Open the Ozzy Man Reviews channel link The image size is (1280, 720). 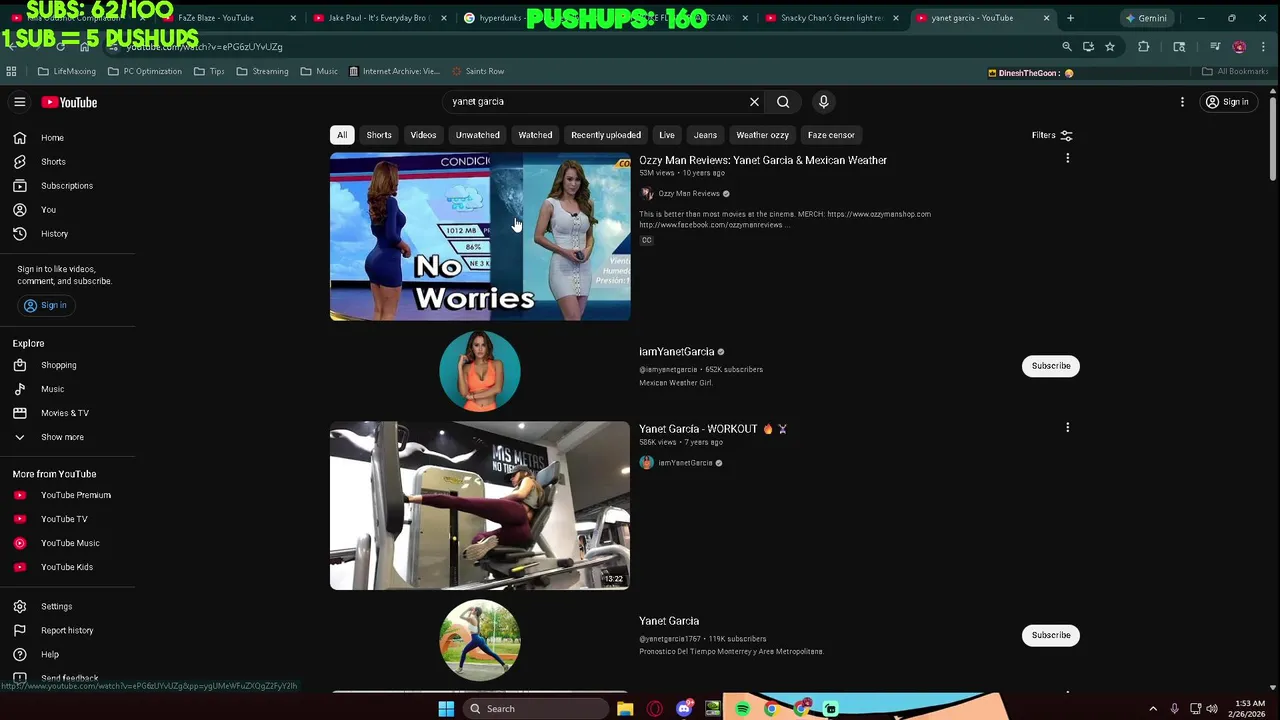pyautogui.click(x=689, y=194)
